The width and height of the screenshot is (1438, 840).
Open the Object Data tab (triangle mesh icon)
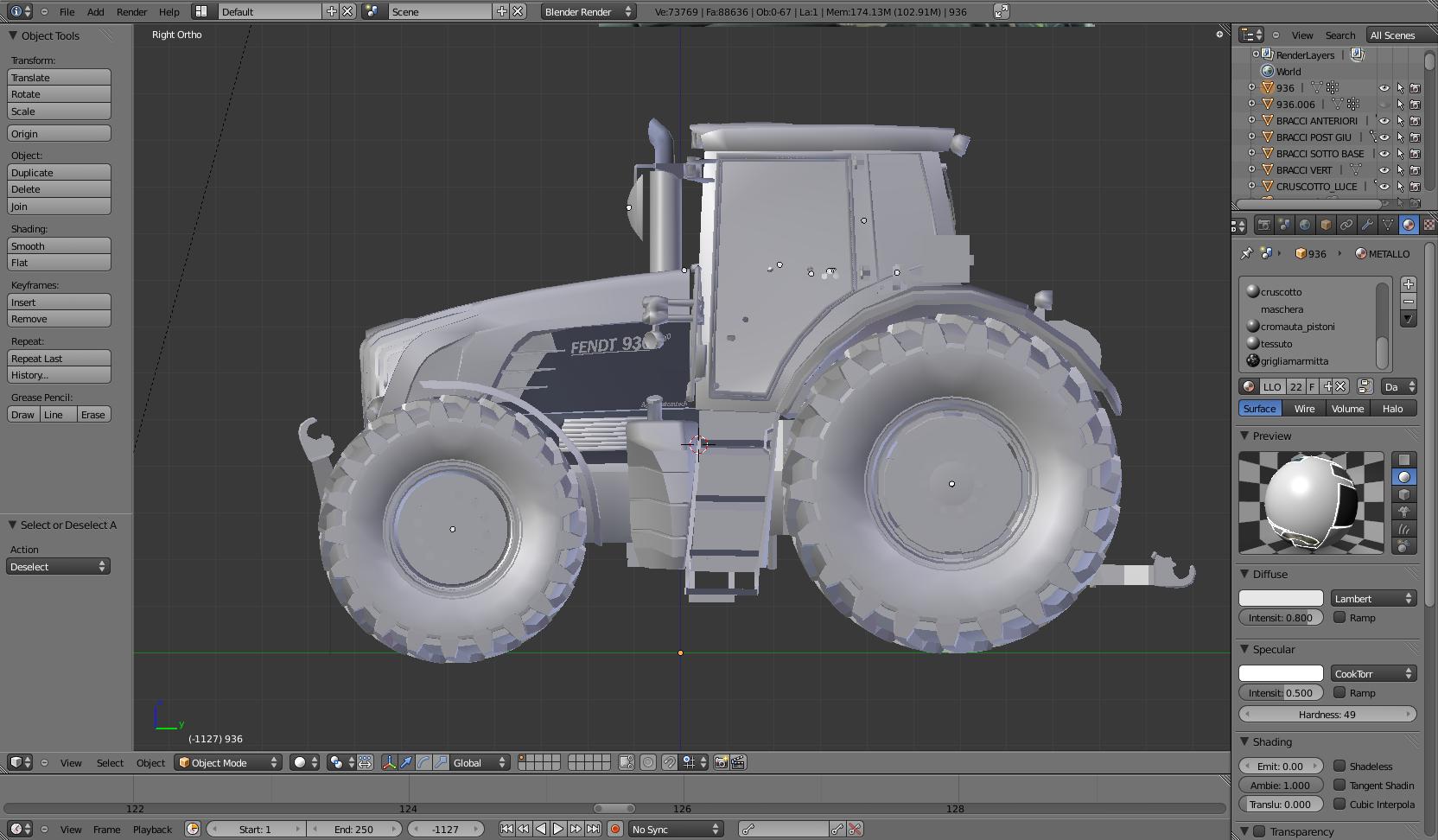tap(1388, 225)
